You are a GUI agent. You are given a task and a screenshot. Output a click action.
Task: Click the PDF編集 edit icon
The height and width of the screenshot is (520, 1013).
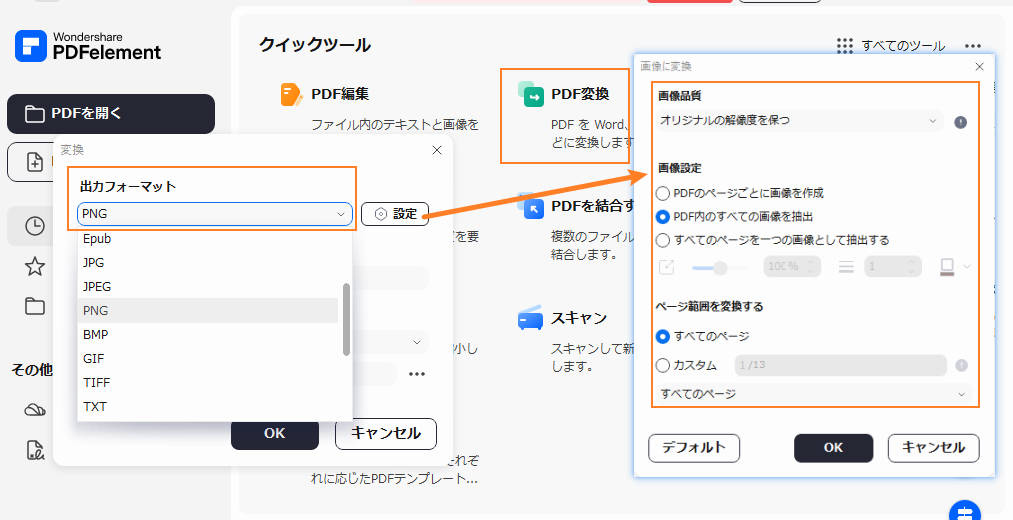pyautogui.click(x=291, y=95)
